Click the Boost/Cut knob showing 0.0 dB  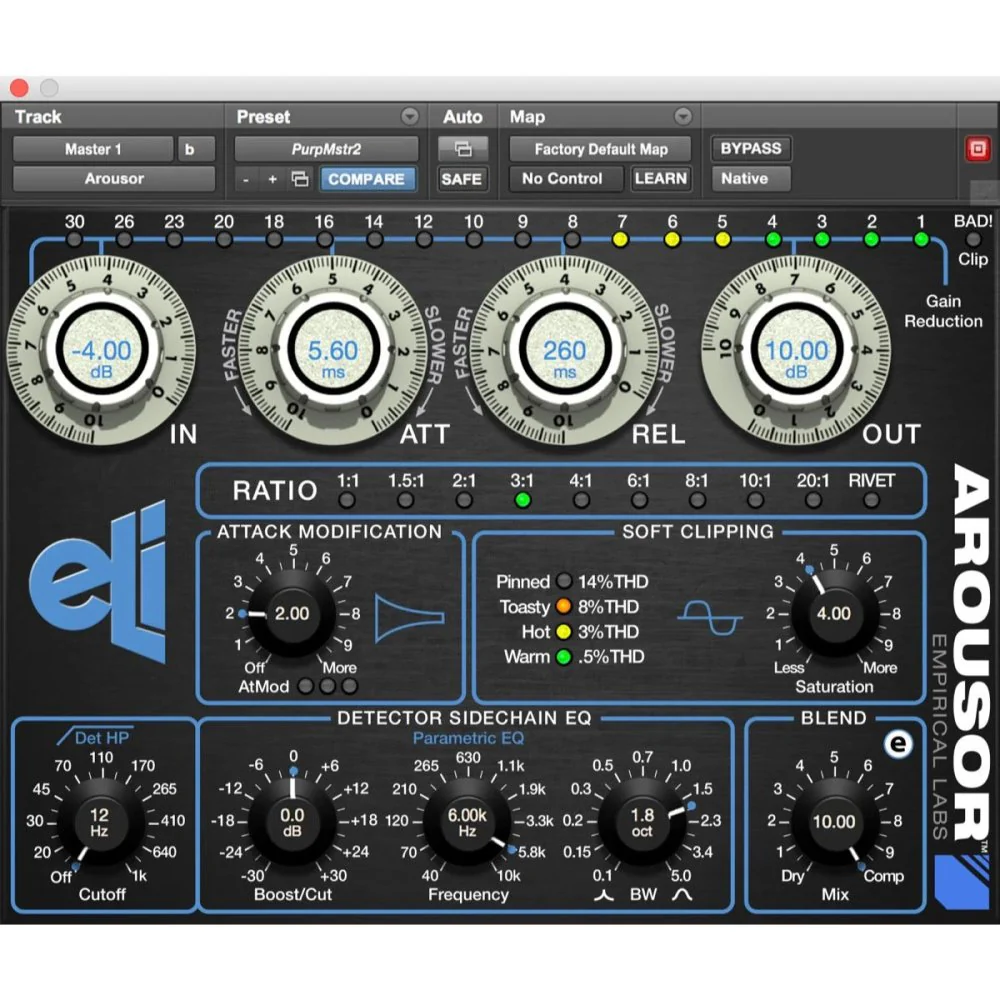coord(293,821)
